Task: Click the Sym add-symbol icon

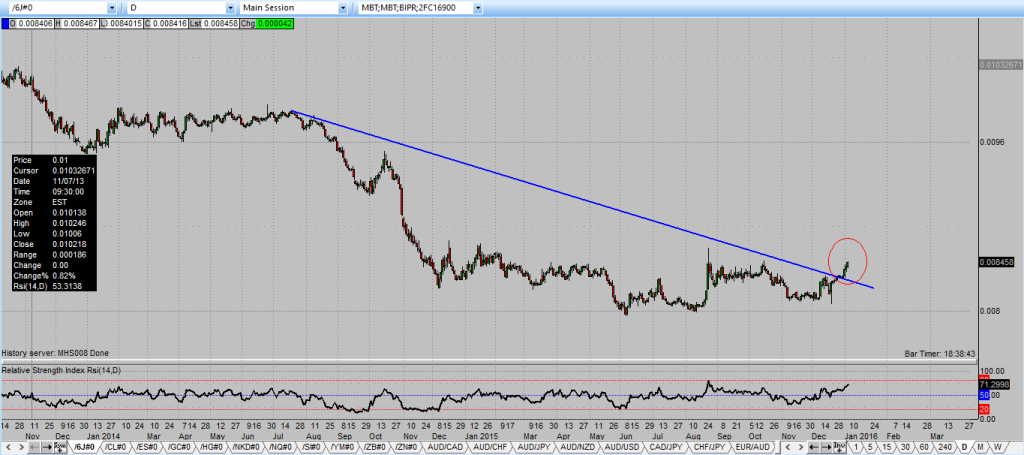Action: coord(60,447)
